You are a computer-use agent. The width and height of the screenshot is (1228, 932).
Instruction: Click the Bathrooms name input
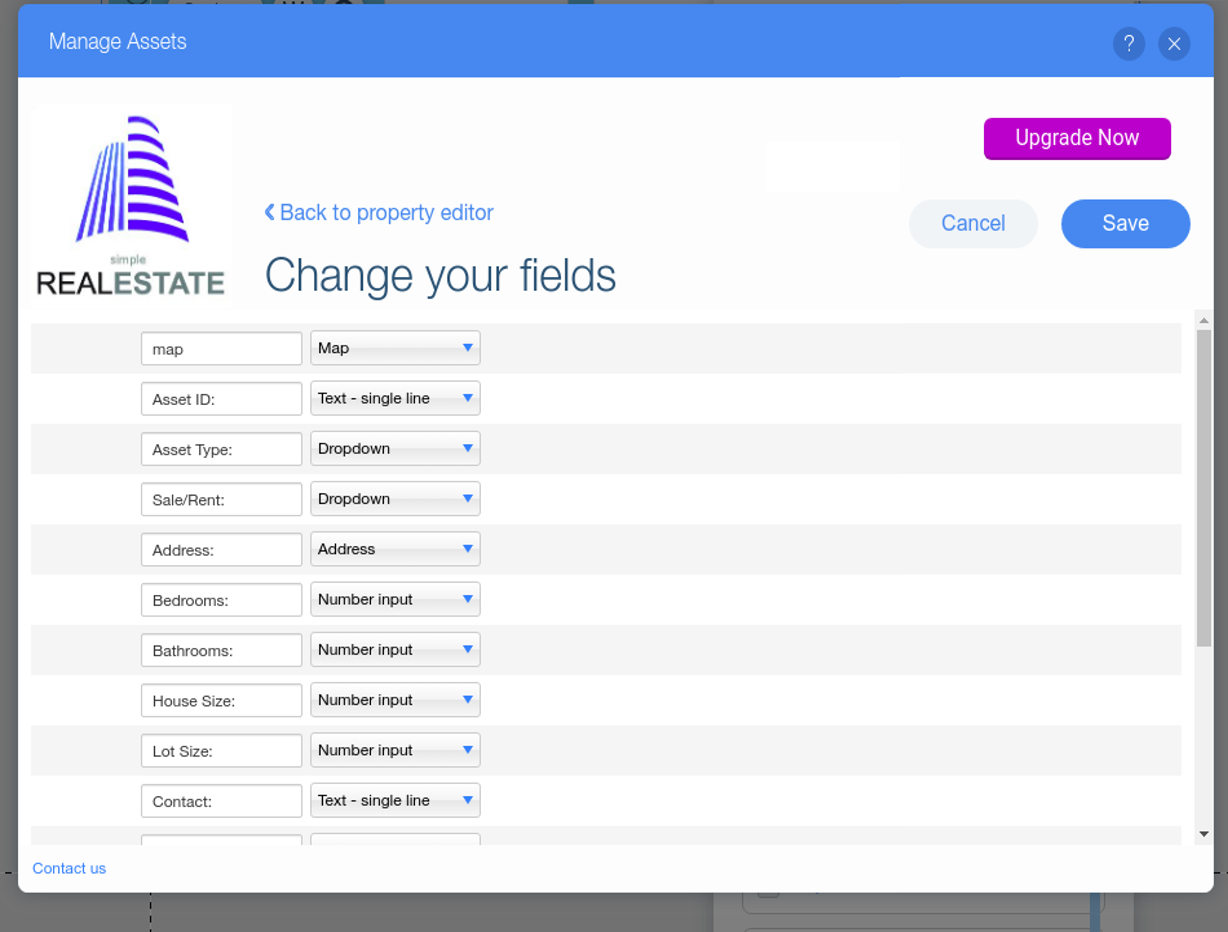point(221,650)
